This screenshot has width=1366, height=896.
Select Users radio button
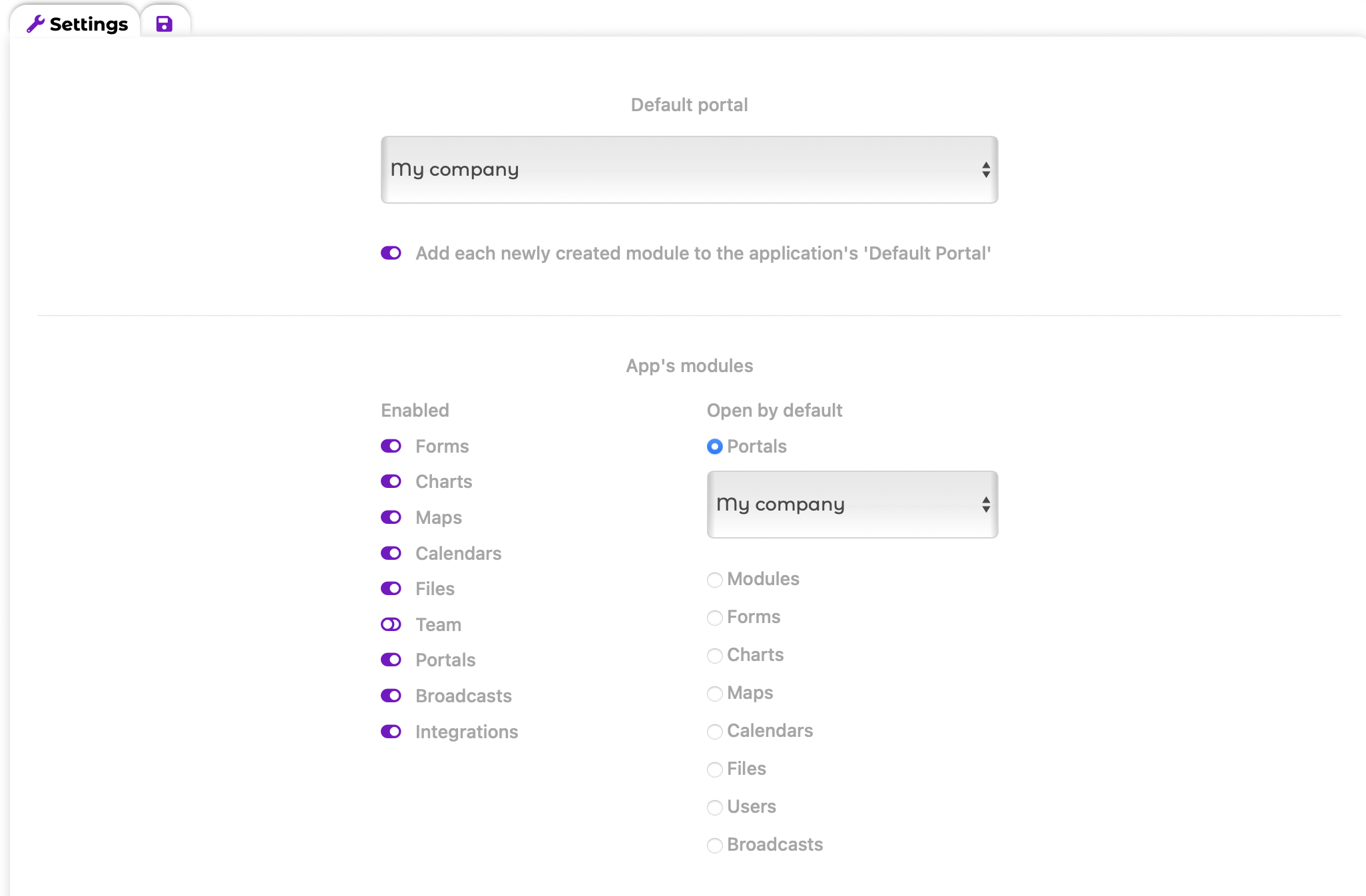[715, 807]
